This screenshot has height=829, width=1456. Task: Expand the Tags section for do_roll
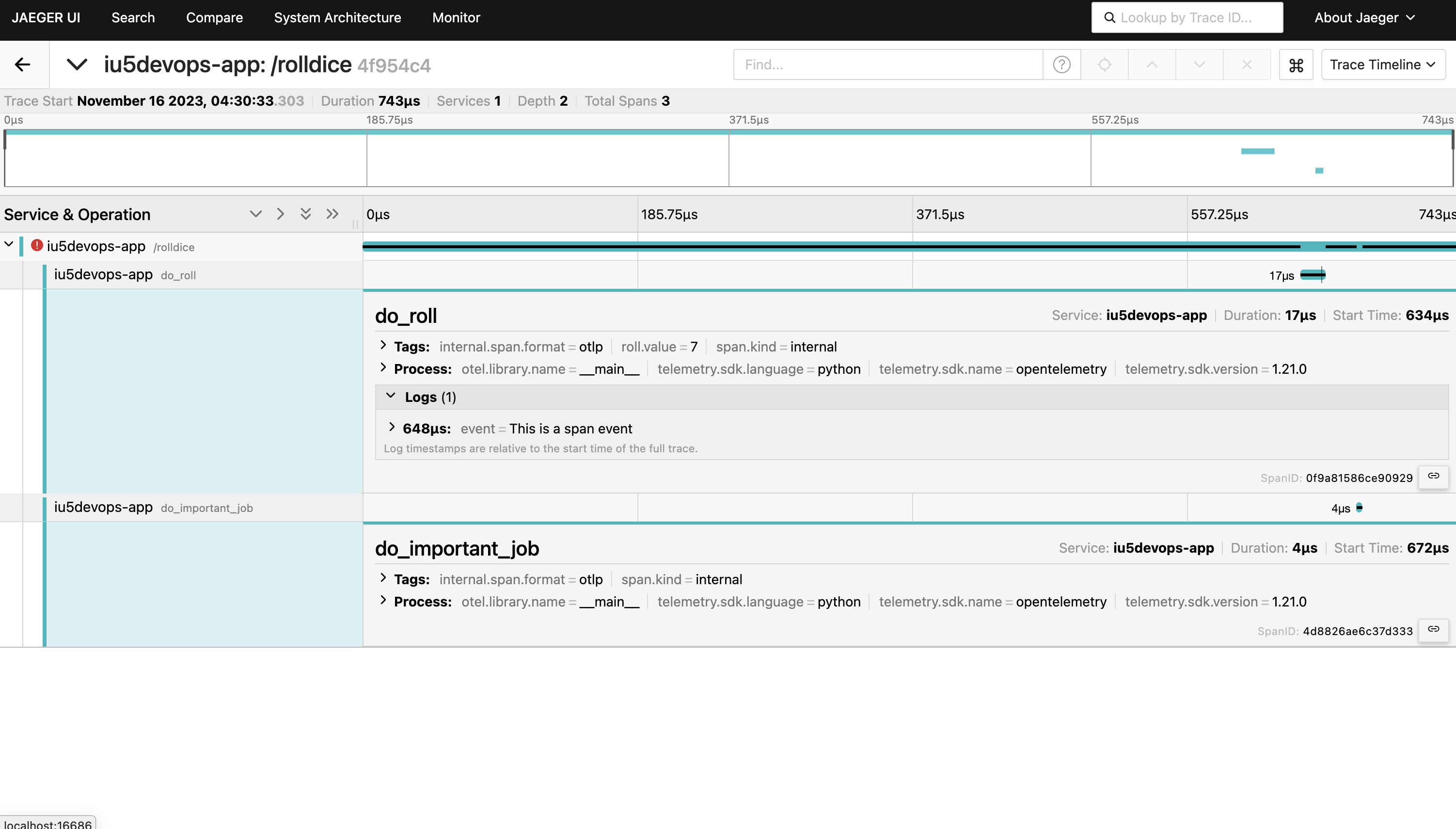384,346
